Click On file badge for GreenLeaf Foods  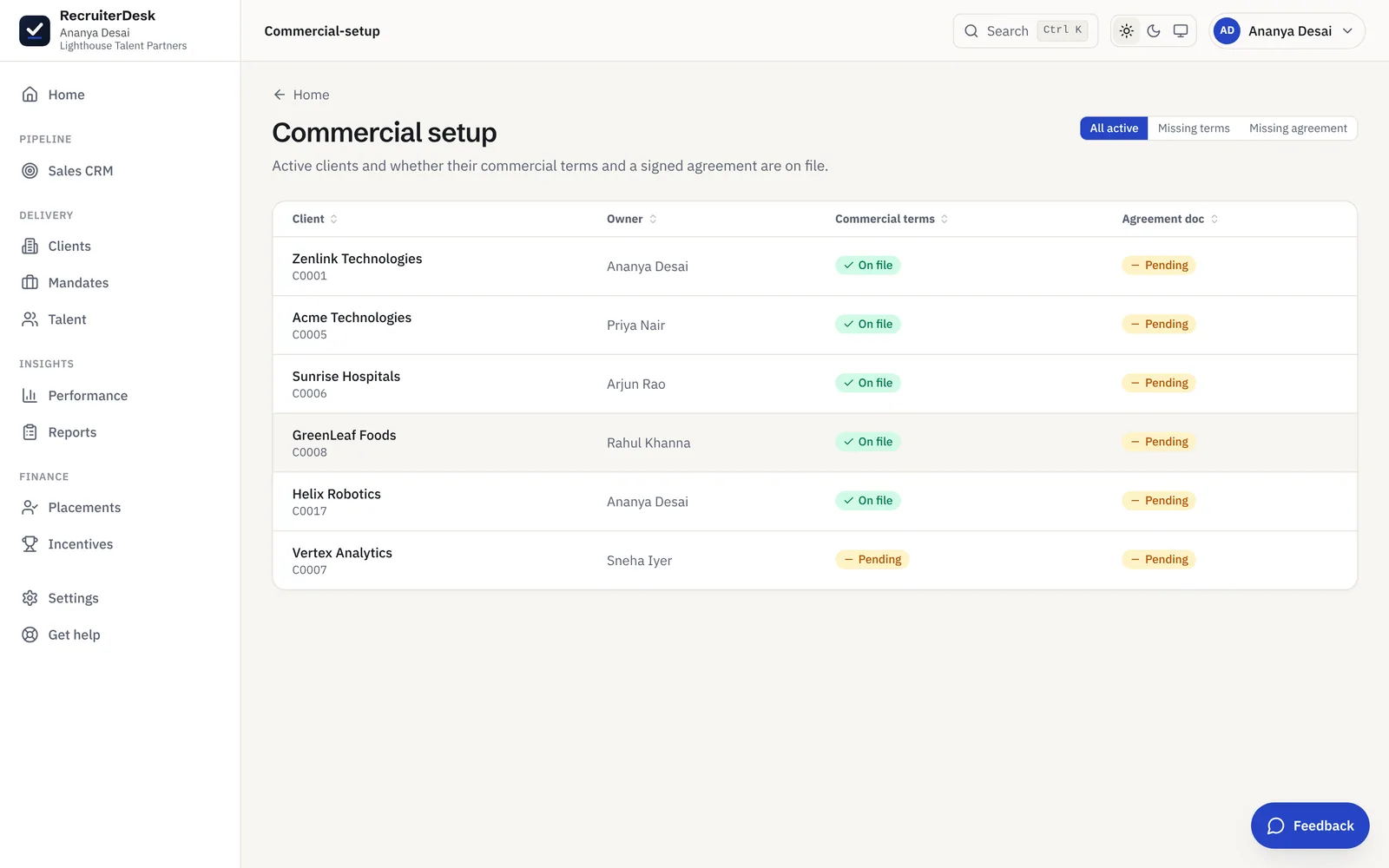[868, 442]
